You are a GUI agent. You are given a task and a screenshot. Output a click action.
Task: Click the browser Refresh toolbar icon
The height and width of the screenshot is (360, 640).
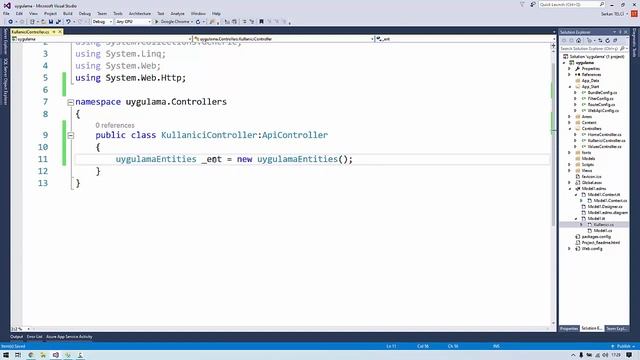click(x=198, y=22)
